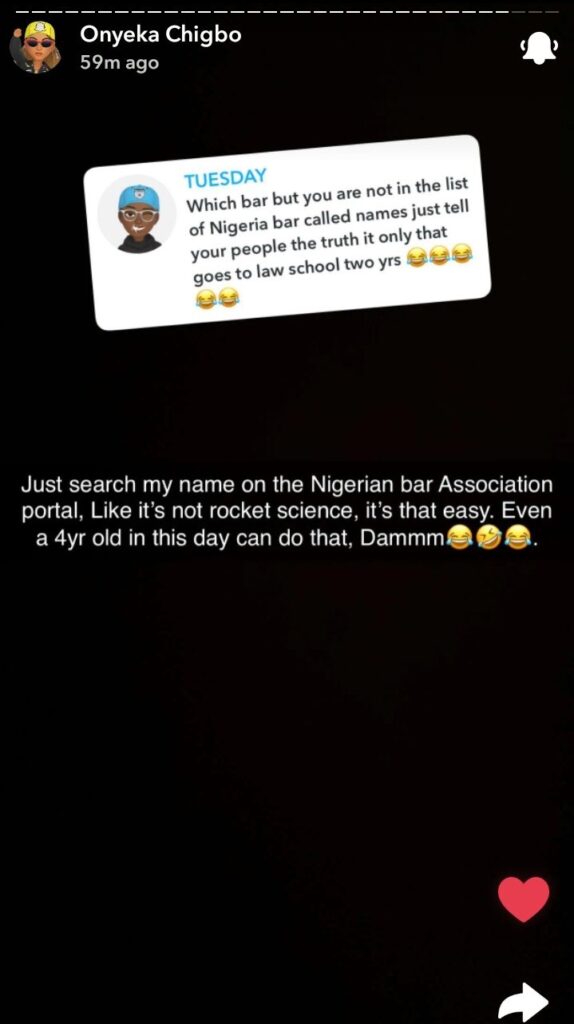Tap the "portal, Like it's not rocket science" line
574x1024 pixels.
[x=287, y=512]
